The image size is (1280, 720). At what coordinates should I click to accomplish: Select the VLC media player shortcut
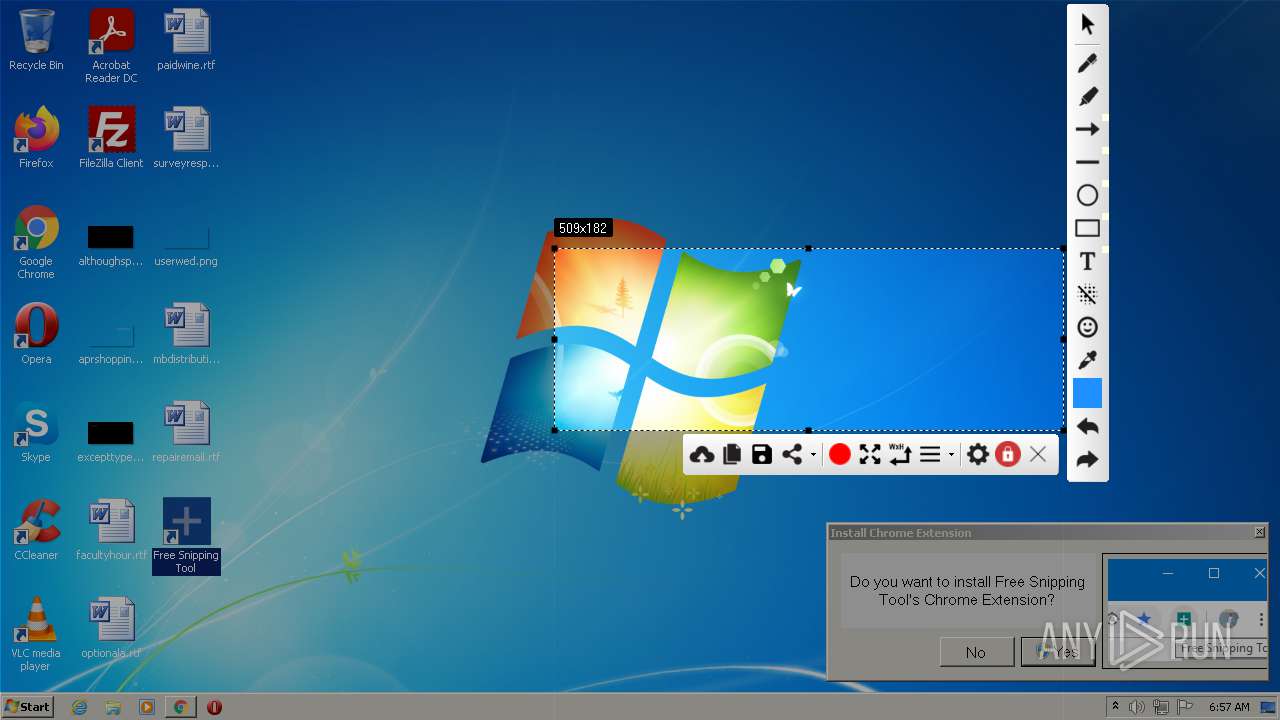click(36, 634)
